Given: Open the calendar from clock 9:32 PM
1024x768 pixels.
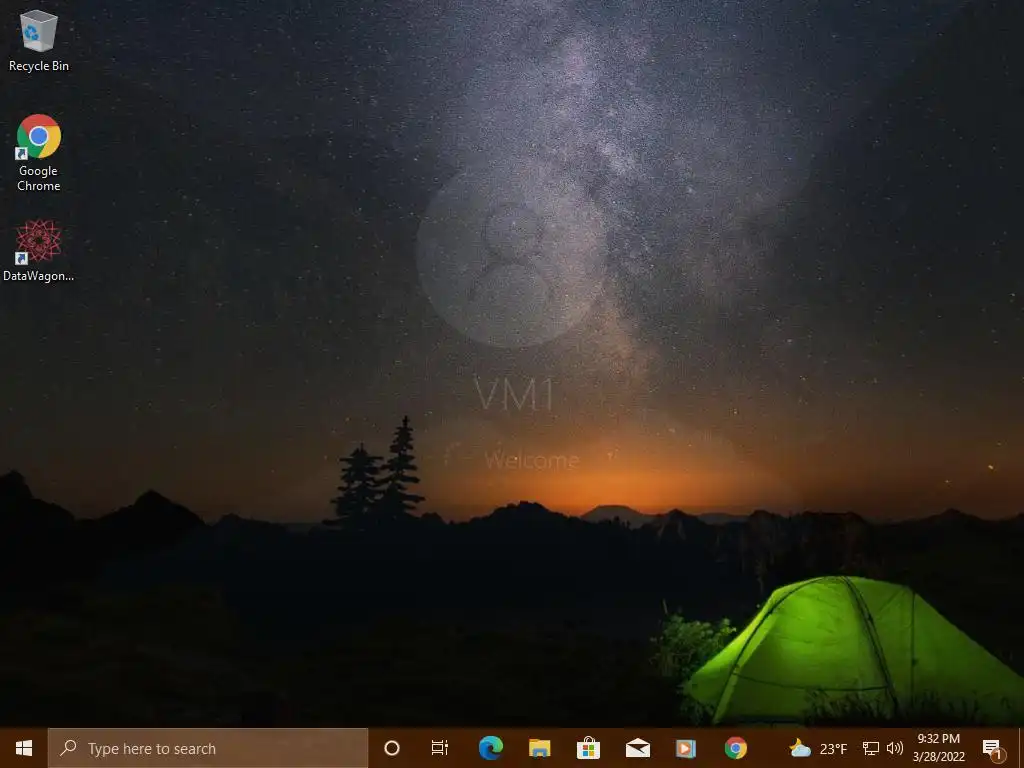Looking at the screenshot, I should (x=938, y=748).
